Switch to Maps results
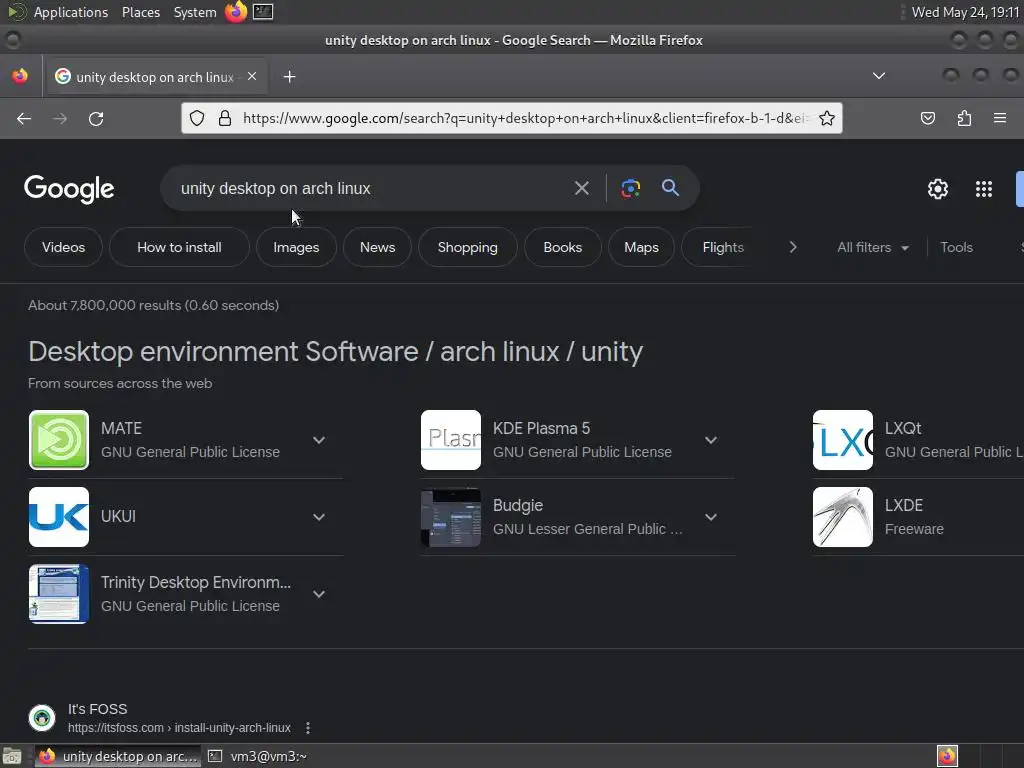Image resolution: width=1024 pixels, height=768 pixels. 641,248
